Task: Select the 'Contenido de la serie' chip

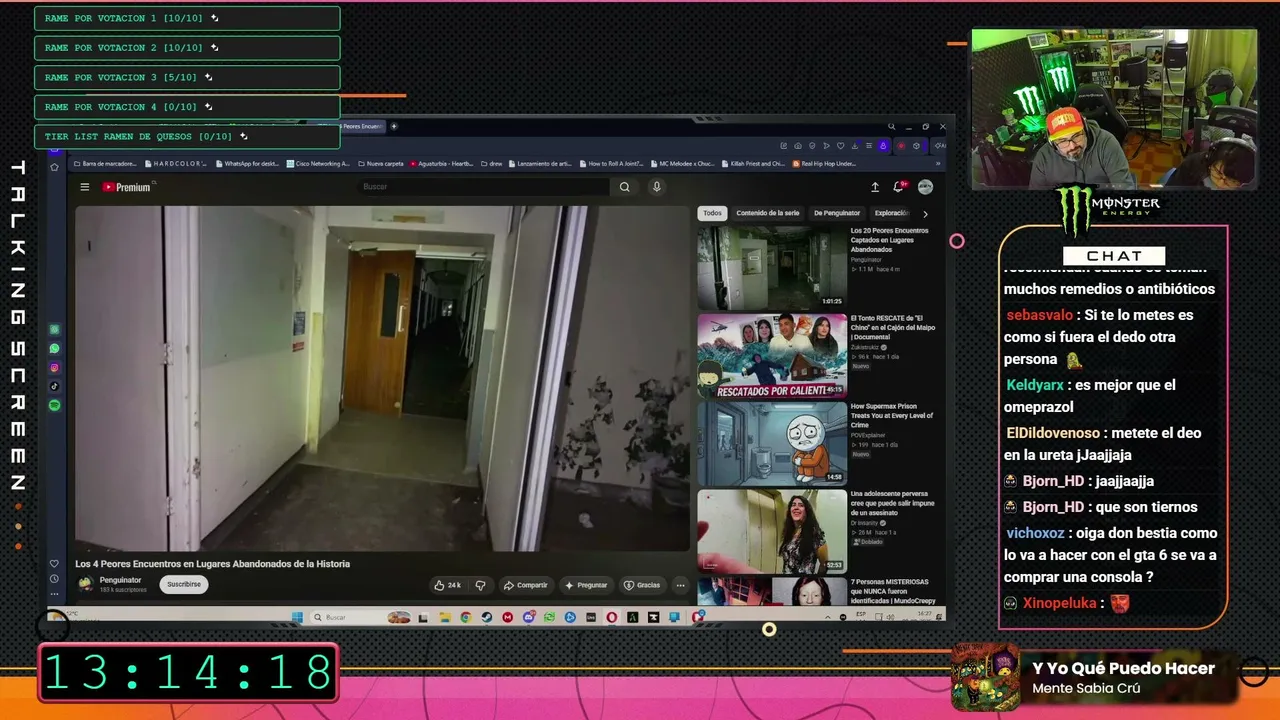Action: [x=768, y=213]
